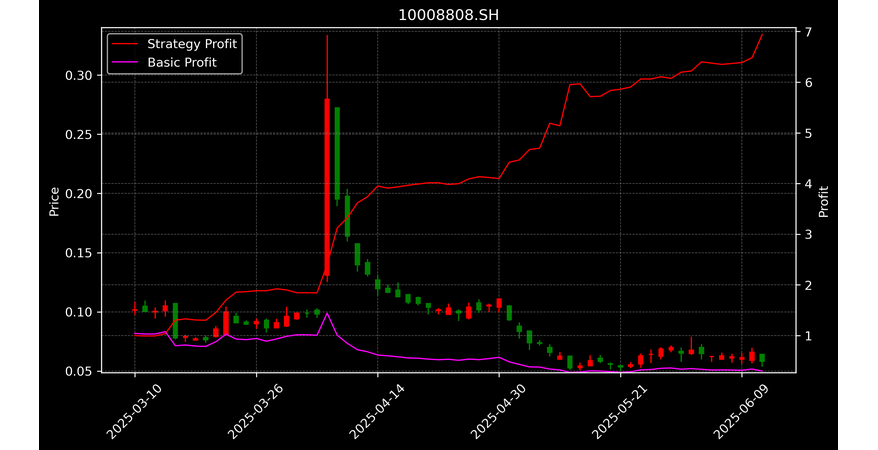This screenshot has width=878, height=450.
Task: Click the profit axis value 6
Action: (806, 82)
